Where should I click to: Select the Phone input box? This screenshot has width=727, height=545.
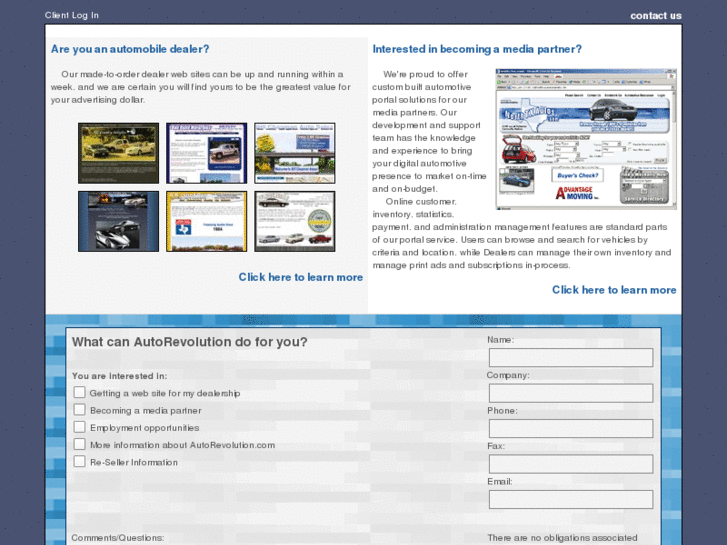[571, 429]
